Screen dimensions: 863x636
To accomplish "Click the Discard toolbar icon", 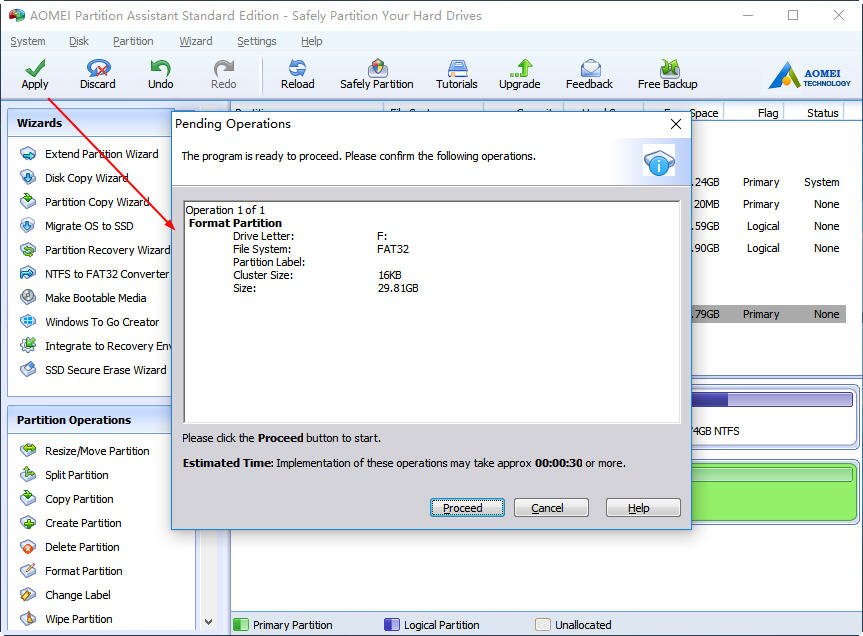I will (x=98, y=74).
